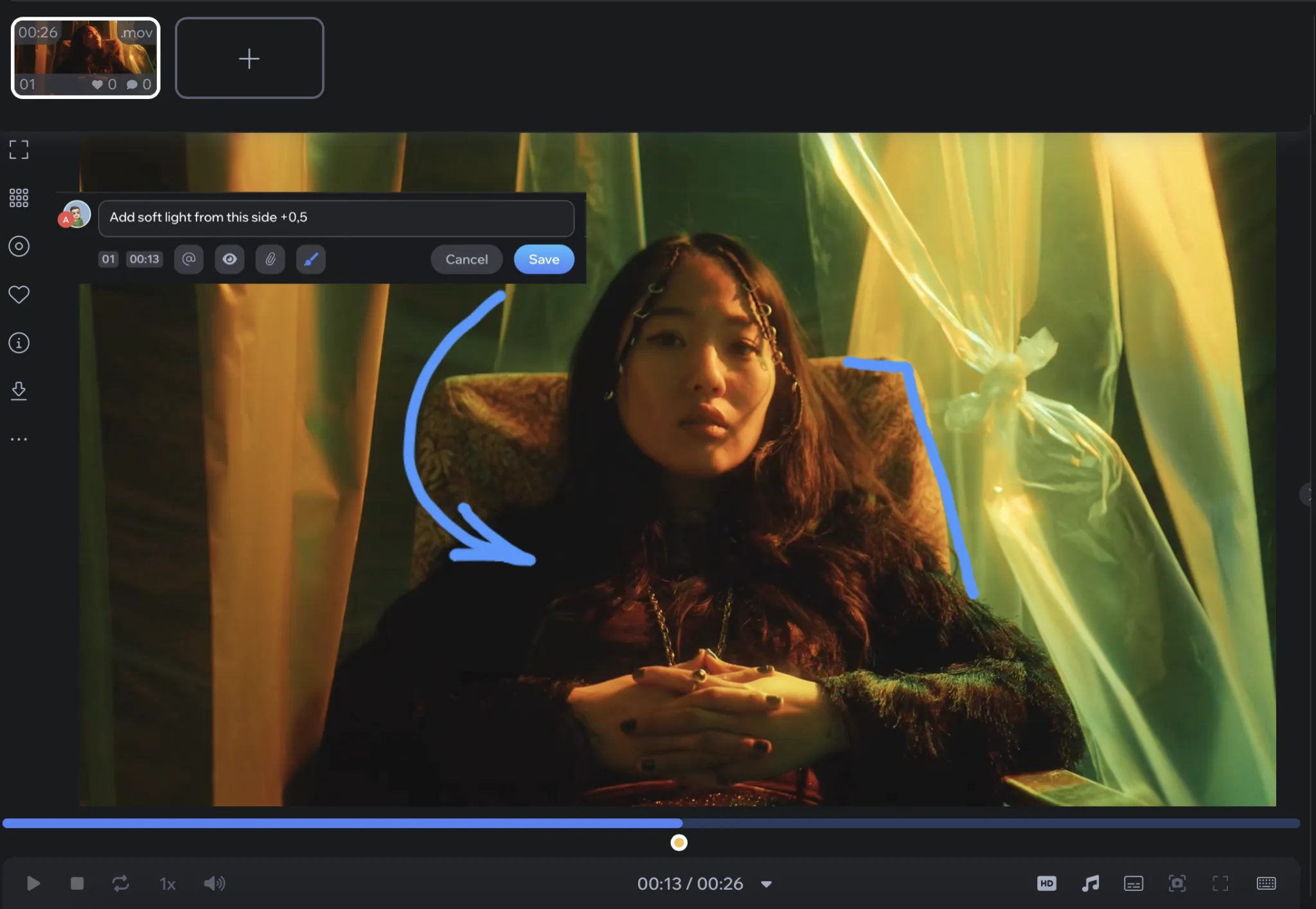The image size is (1316, 909).
Task: Open the info icon in sidebar
Action: pos(19,343)
